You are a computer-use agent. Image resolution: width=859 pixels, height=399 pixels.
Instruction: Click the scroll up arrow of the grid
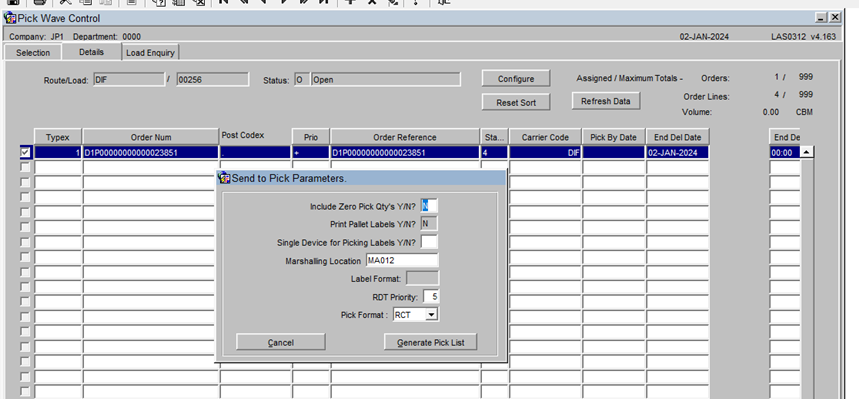pos(806,153)
